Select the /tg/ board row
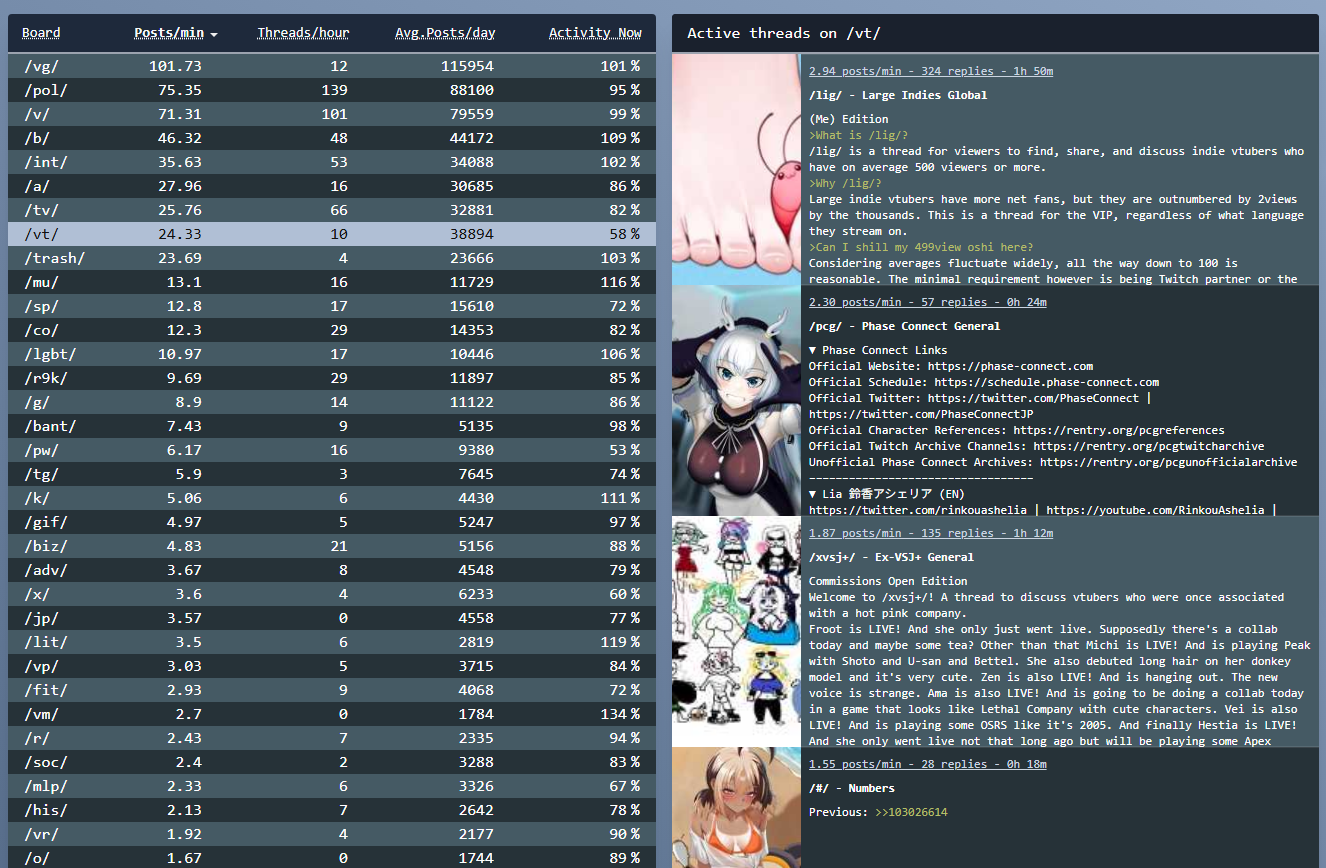Image resolution: width=1326 pixels, height=868 pixels. [332, 474]
